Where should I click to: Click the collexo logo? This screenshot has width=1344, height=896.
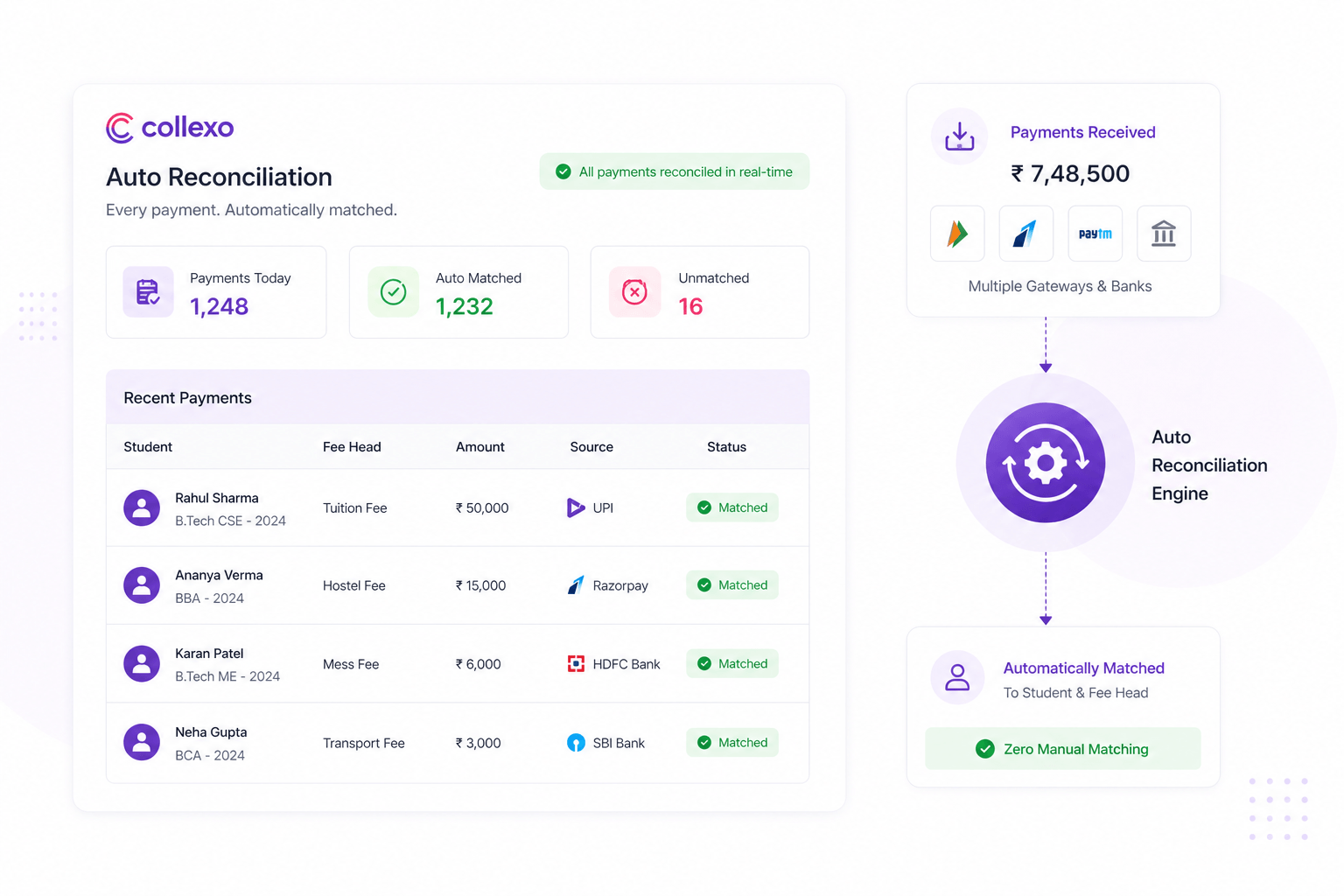click(170, 128)
